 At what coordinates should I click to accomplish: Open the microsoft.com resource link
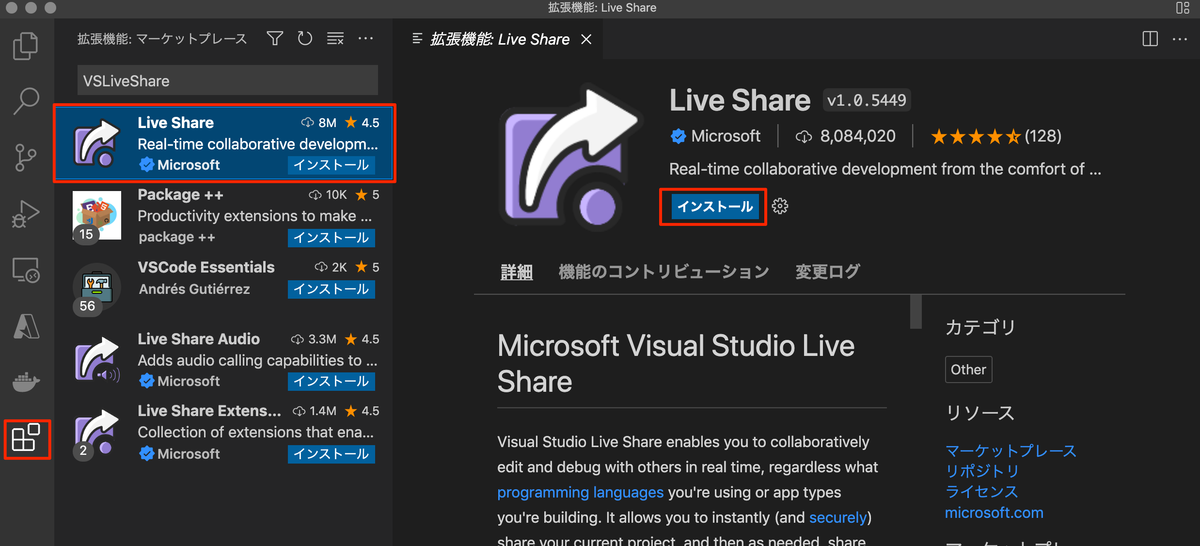(994, 512)
